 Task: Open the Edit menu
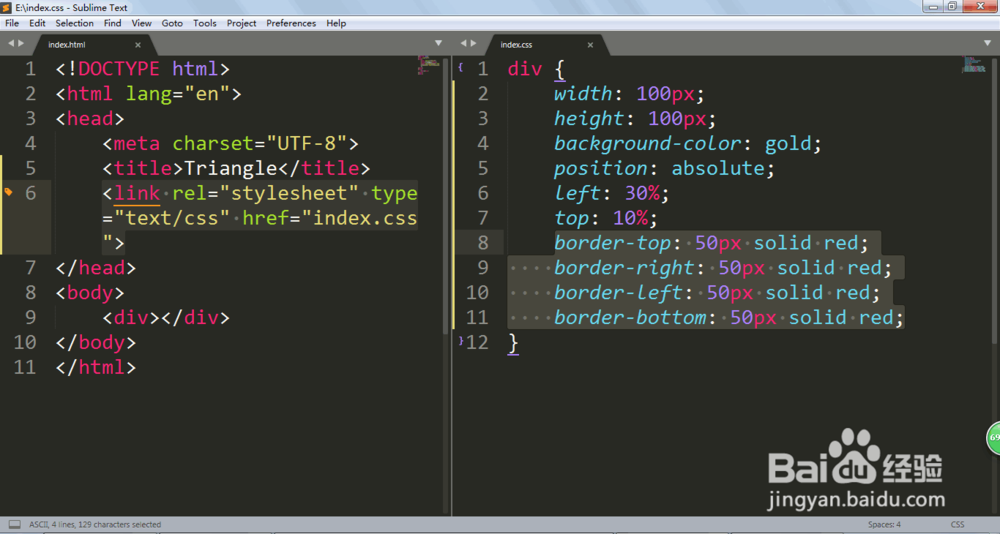[x=37, y=23]
